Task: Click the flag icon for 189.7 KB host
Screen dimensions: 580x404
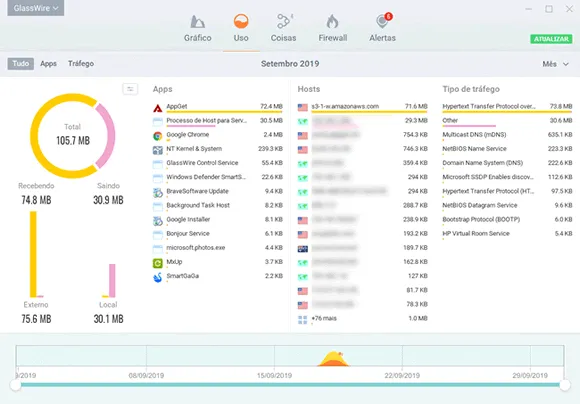Action: coord(303,249)
